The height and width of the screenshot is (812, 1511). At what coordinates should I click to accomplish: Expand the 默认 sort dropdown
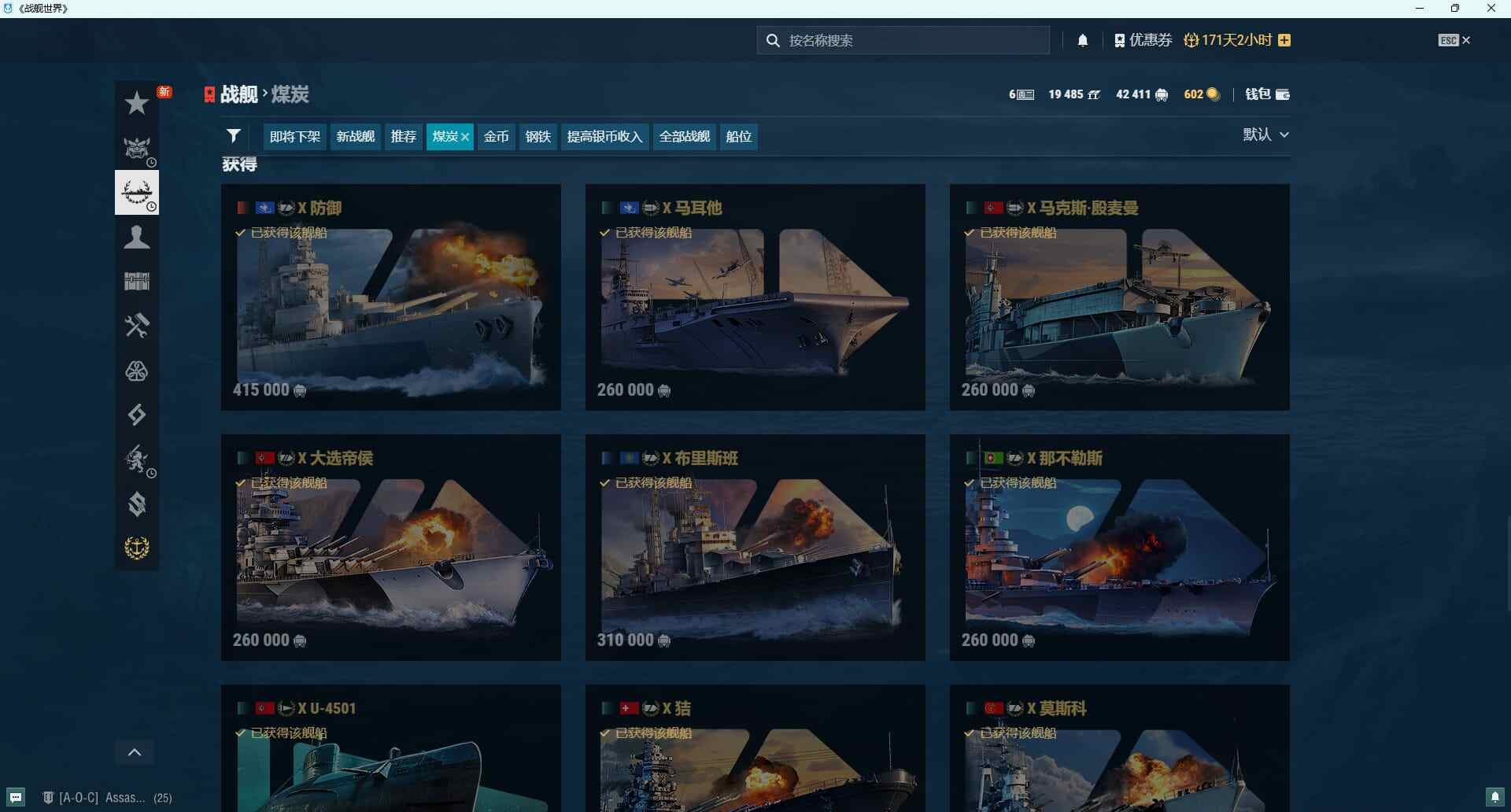coord(1266,135)
